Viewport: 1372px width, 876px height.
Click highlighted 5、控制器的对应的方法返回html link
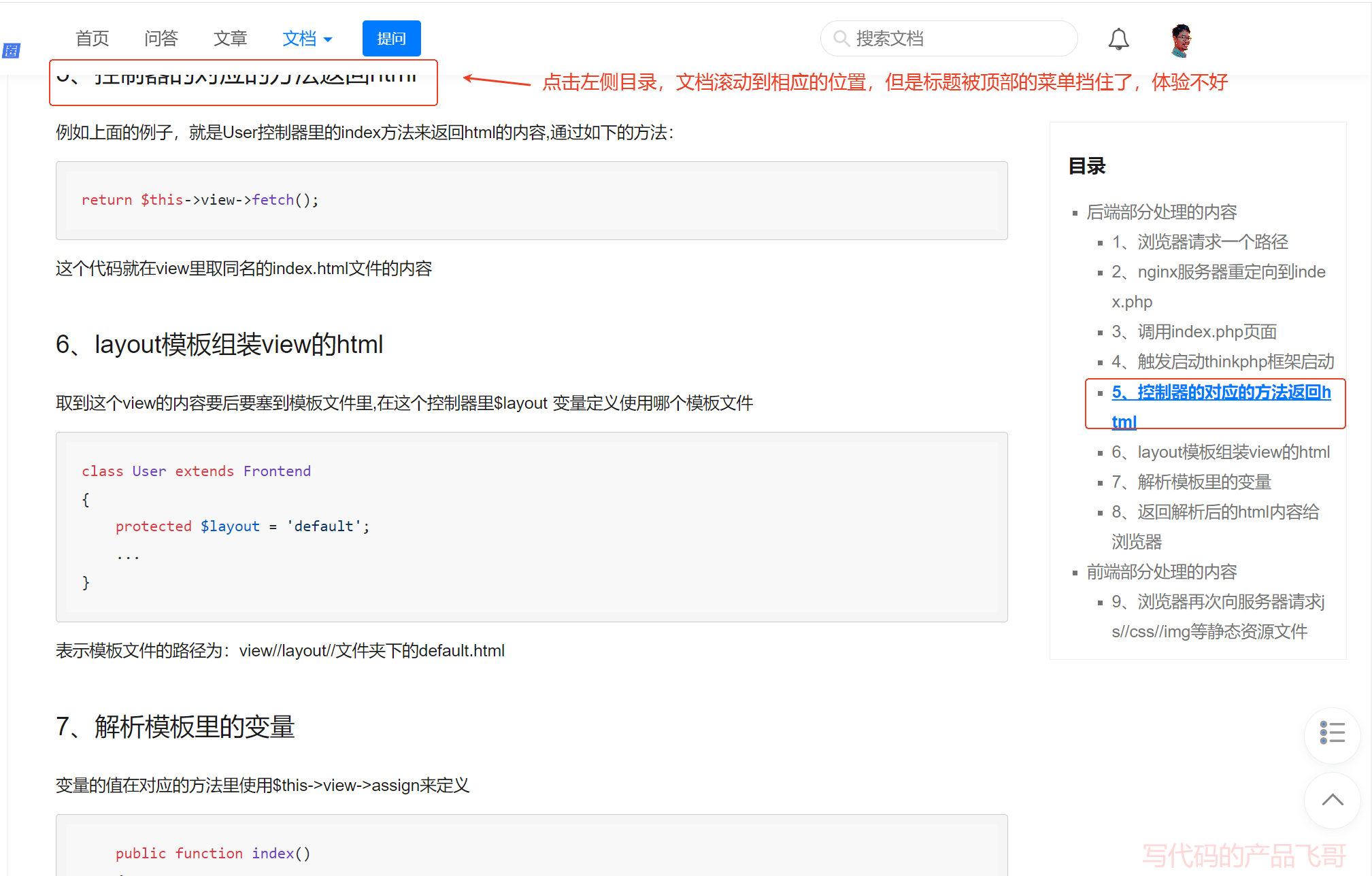coord(1221,392)
